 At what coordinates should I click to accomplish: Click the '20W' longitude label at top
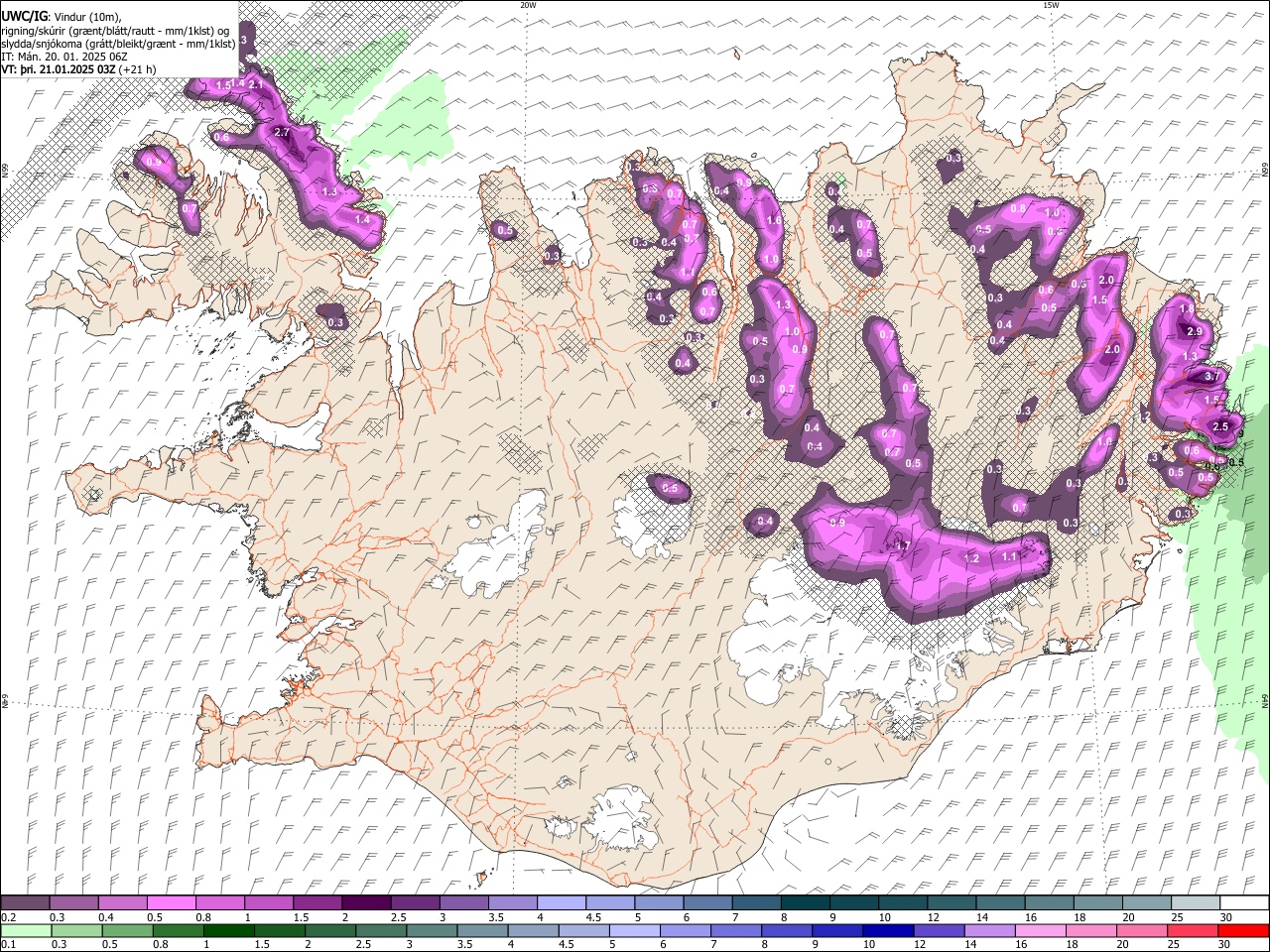tap(528, 5)
